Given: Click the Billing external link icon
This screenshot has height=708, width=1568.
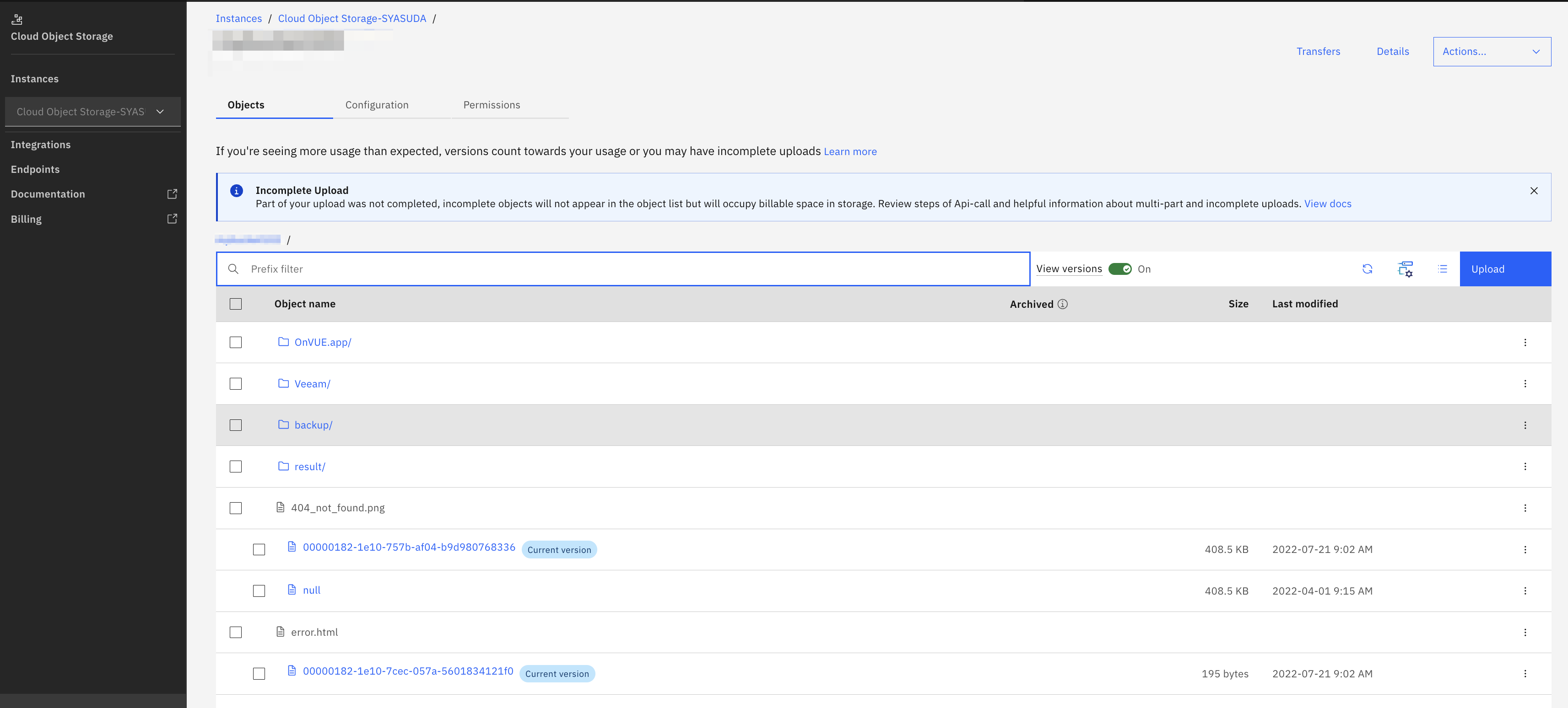Looking at the screenshot, I should [x=172, y=219].
